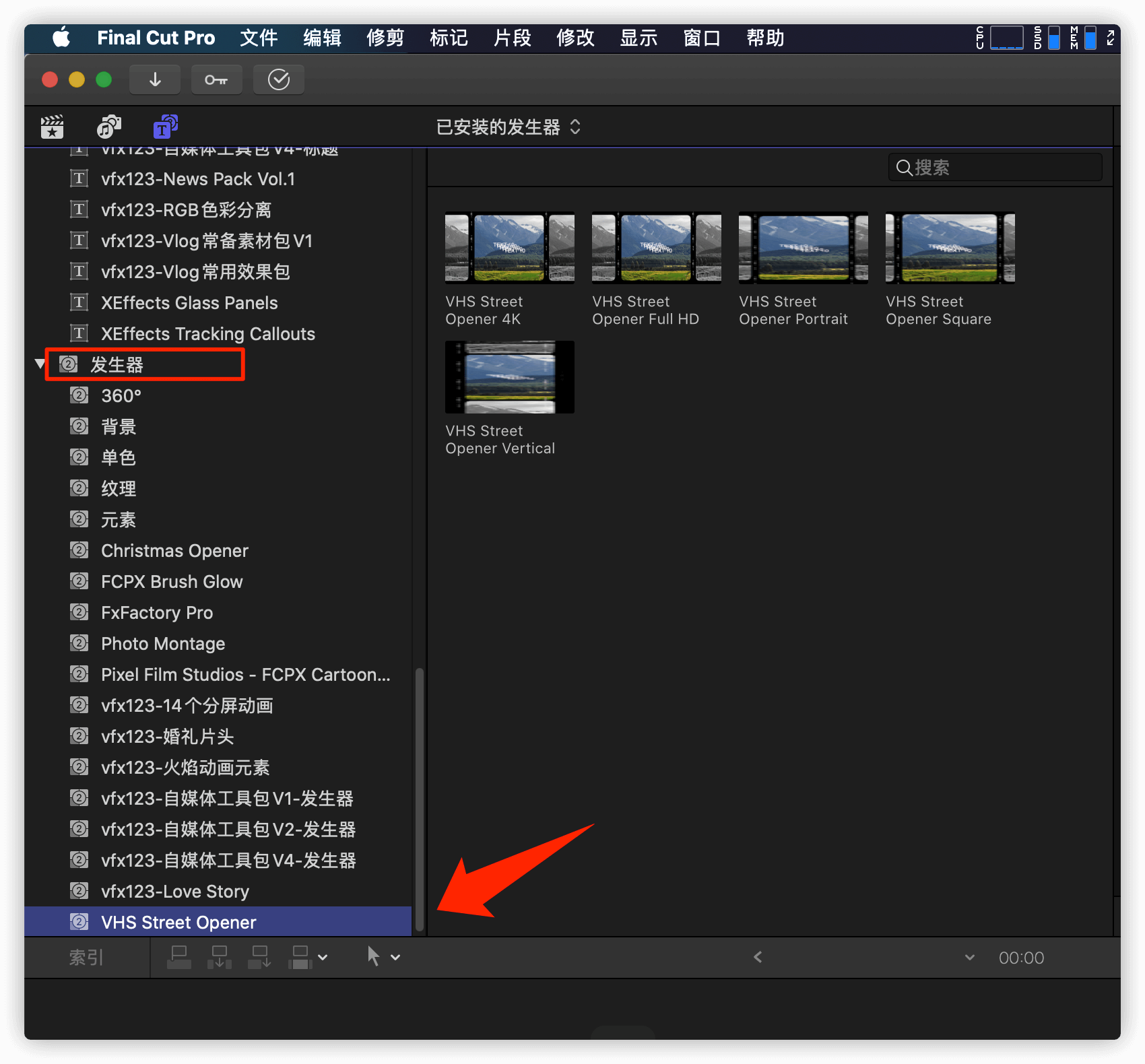Select the Christmas Opener category

(x=218, y=550)
